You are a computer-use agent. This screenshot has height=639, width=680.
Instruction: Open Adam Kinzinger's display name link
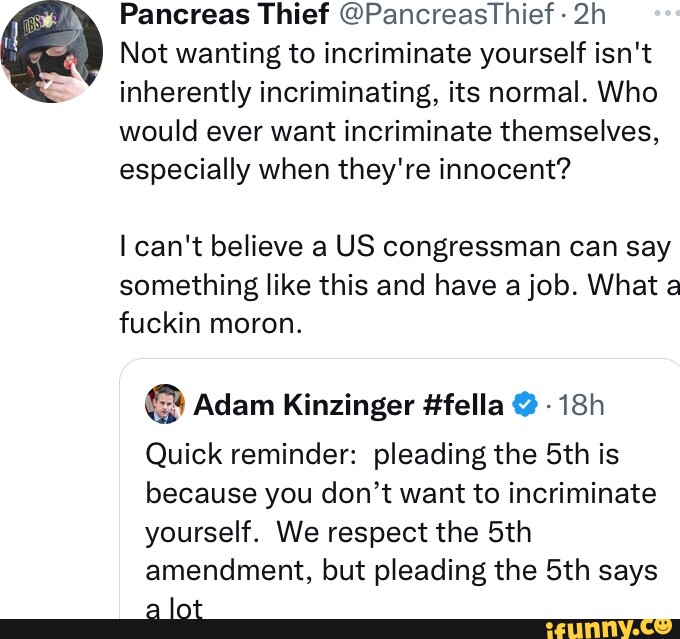(300, 405)
